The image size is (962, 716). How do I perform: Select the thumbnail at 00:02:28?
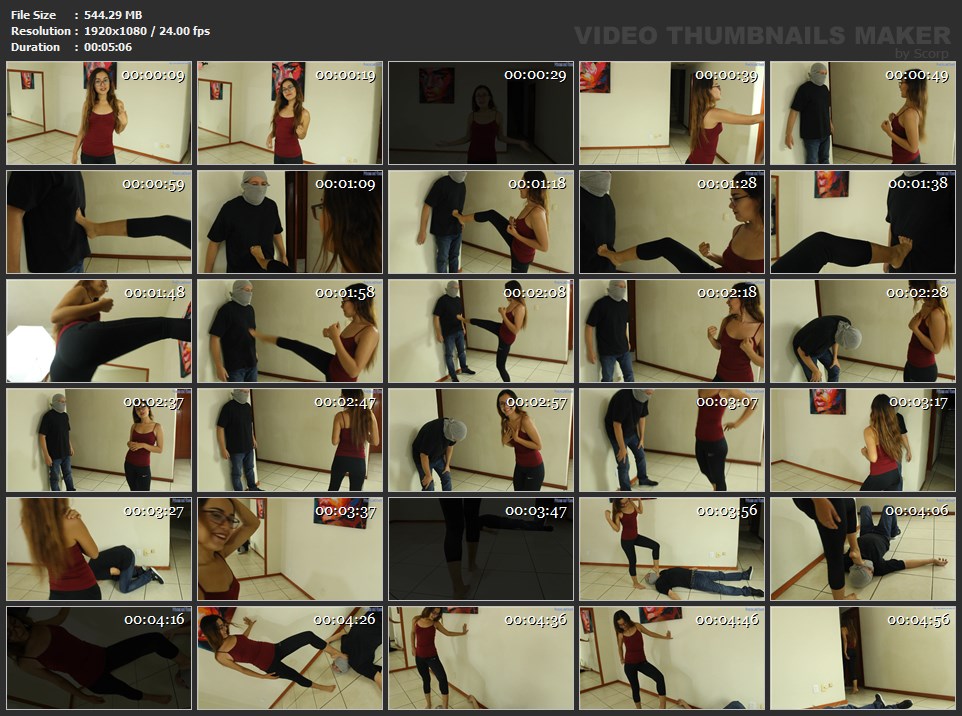point(863,331)
